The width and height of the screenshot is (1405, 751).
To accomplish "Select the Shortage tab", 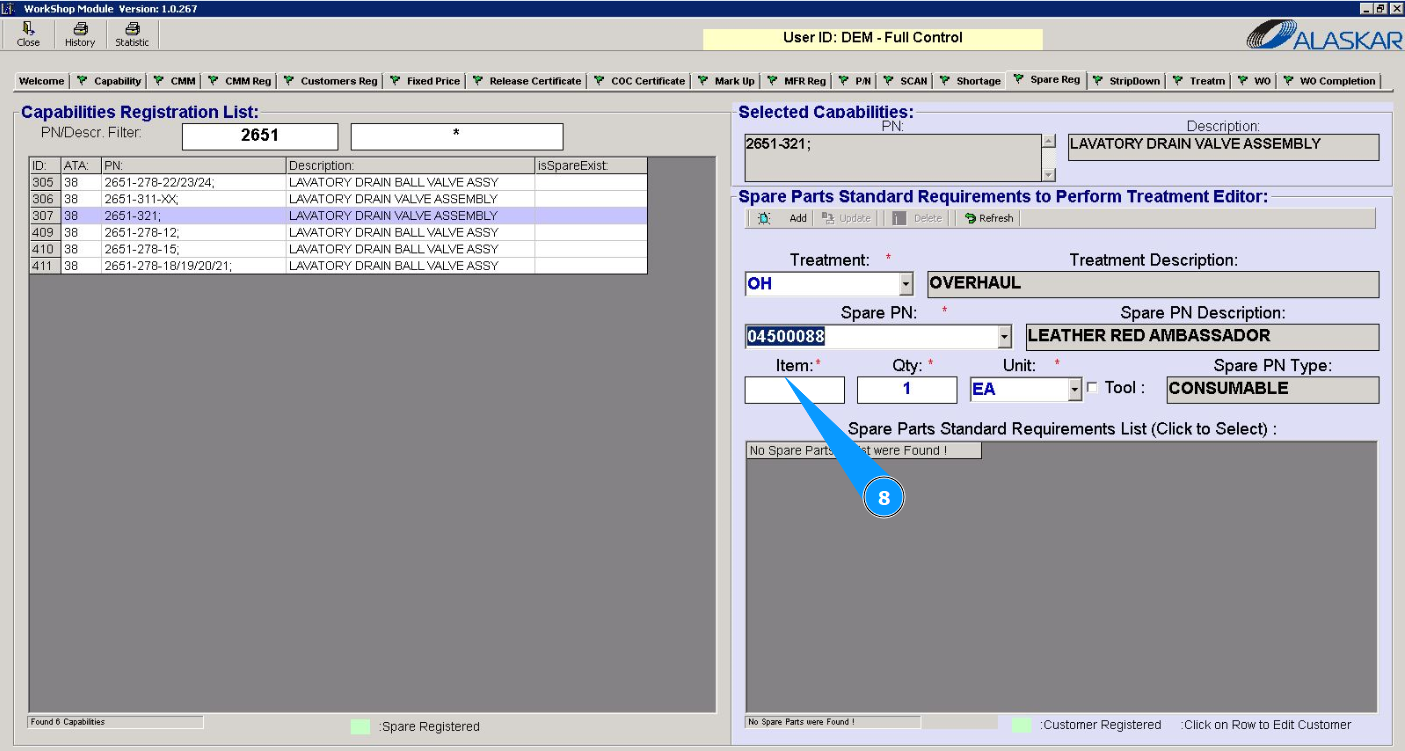I will (969, 81).
